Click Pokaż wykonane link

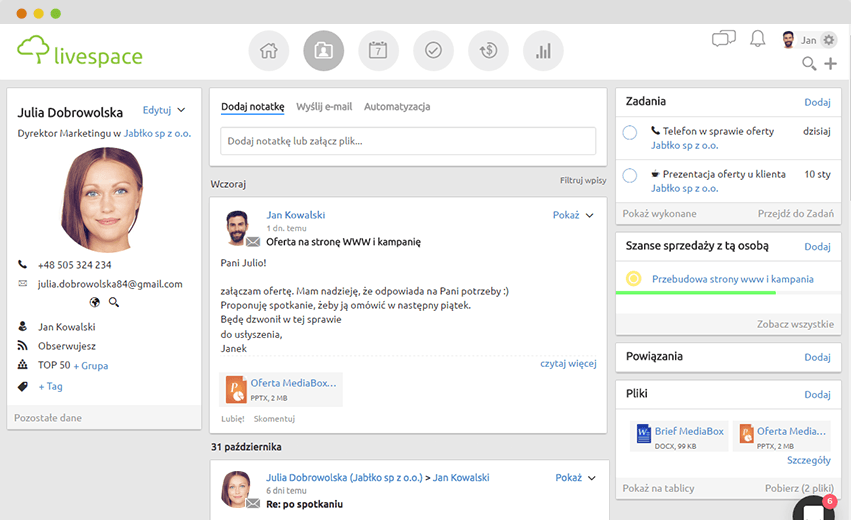click(x=659, y=213)
